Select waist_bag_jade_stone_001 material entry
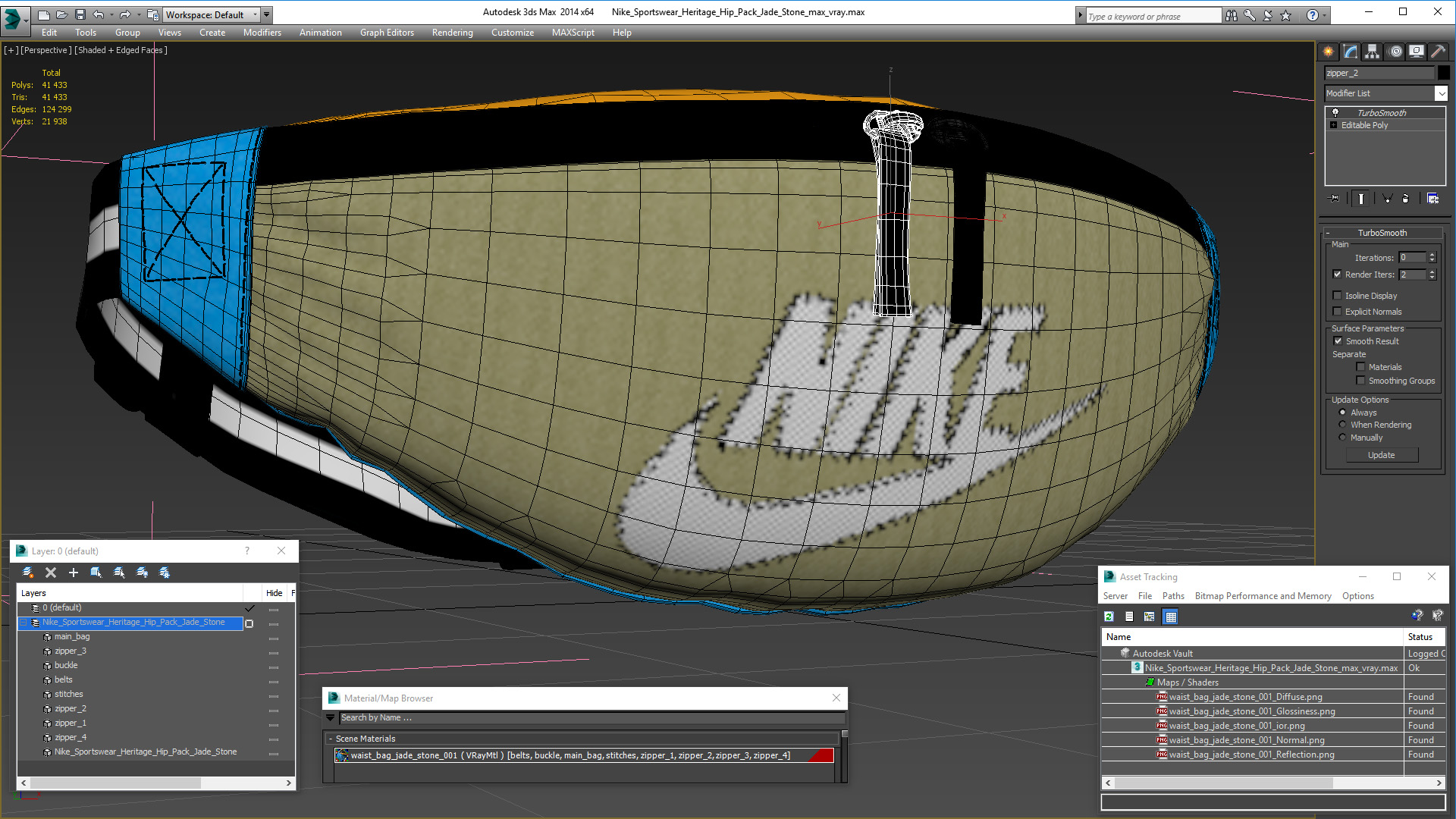This screenshot has height=819, width=1456. pos(584,755)
